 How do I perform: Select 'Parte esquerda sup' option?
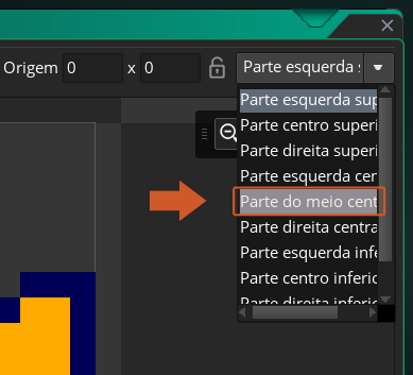[x=309, y=100]
